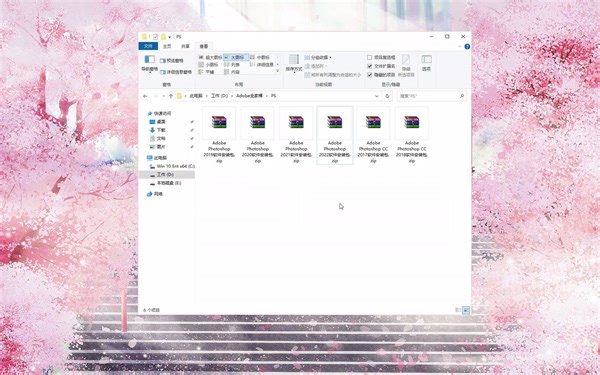Click Size all columns to fit button
Screen dimensions: 600x375
click(333, 75)
